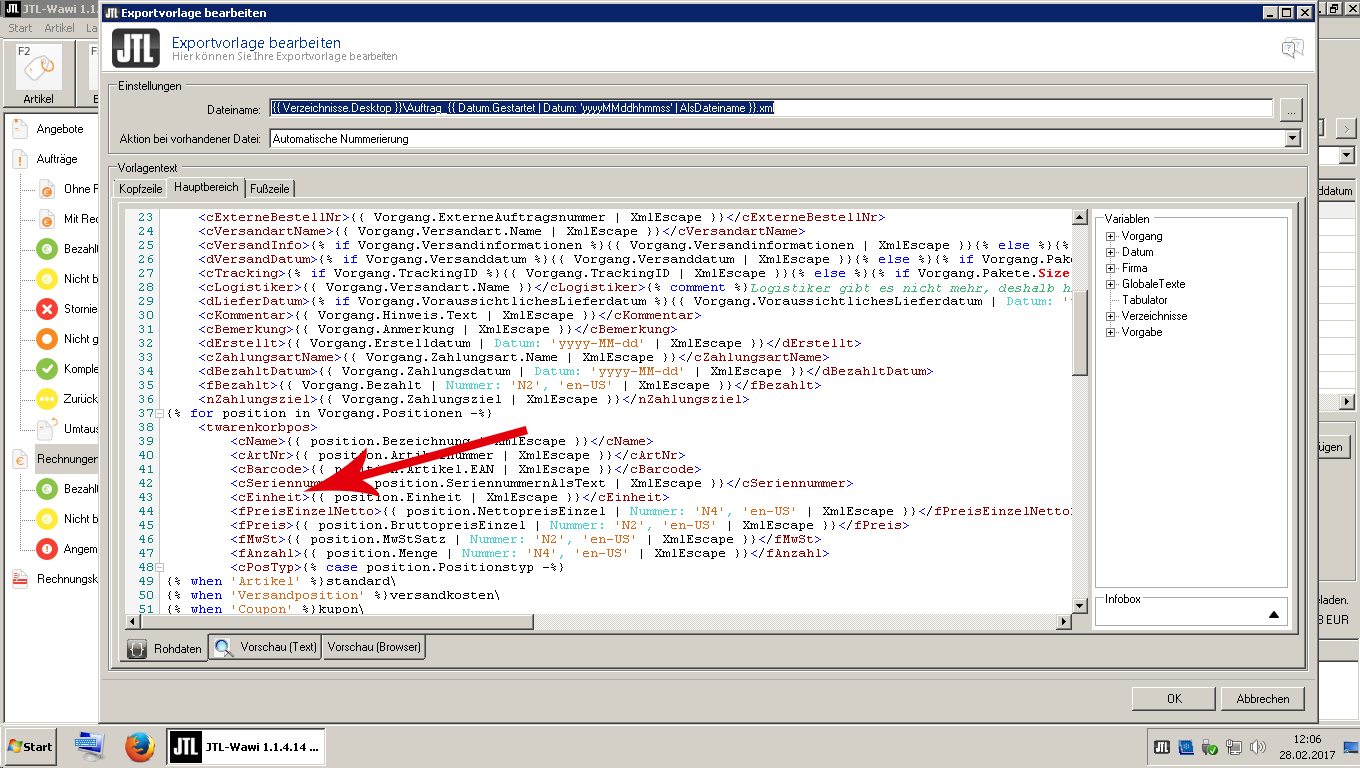The height and width of the screenshot is (768, 1360).
Task: Click the Artikel toolbar icon
Action: click(x=38, y=70)
